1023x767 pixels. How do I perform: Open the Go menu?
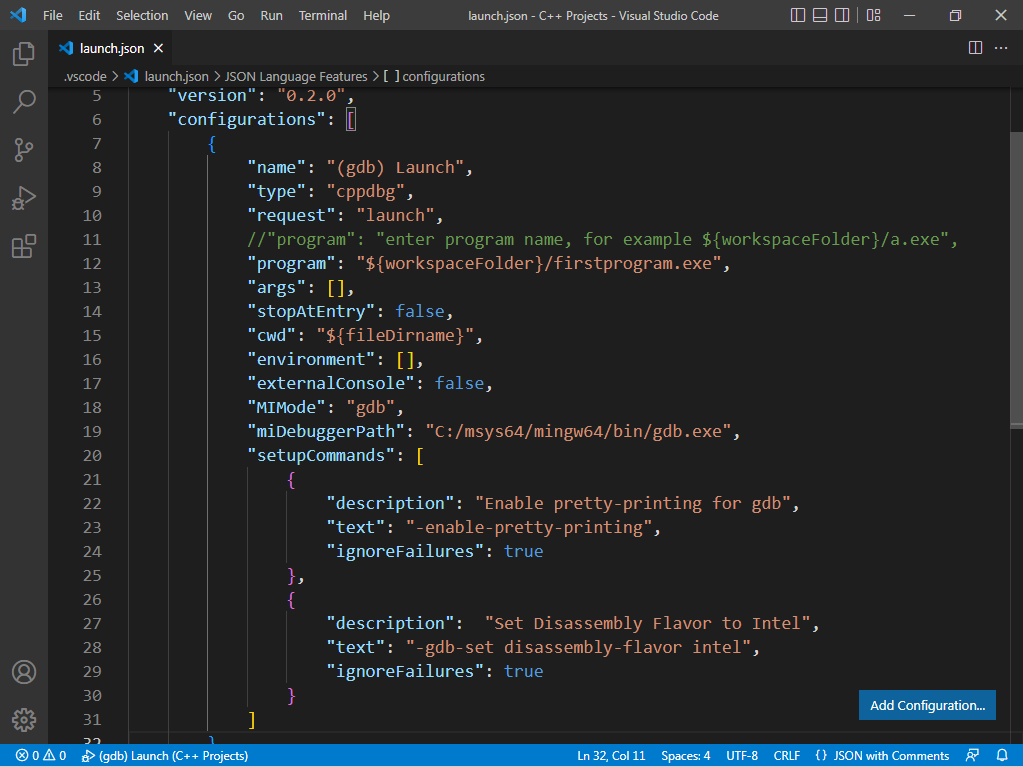click(236, 16)
